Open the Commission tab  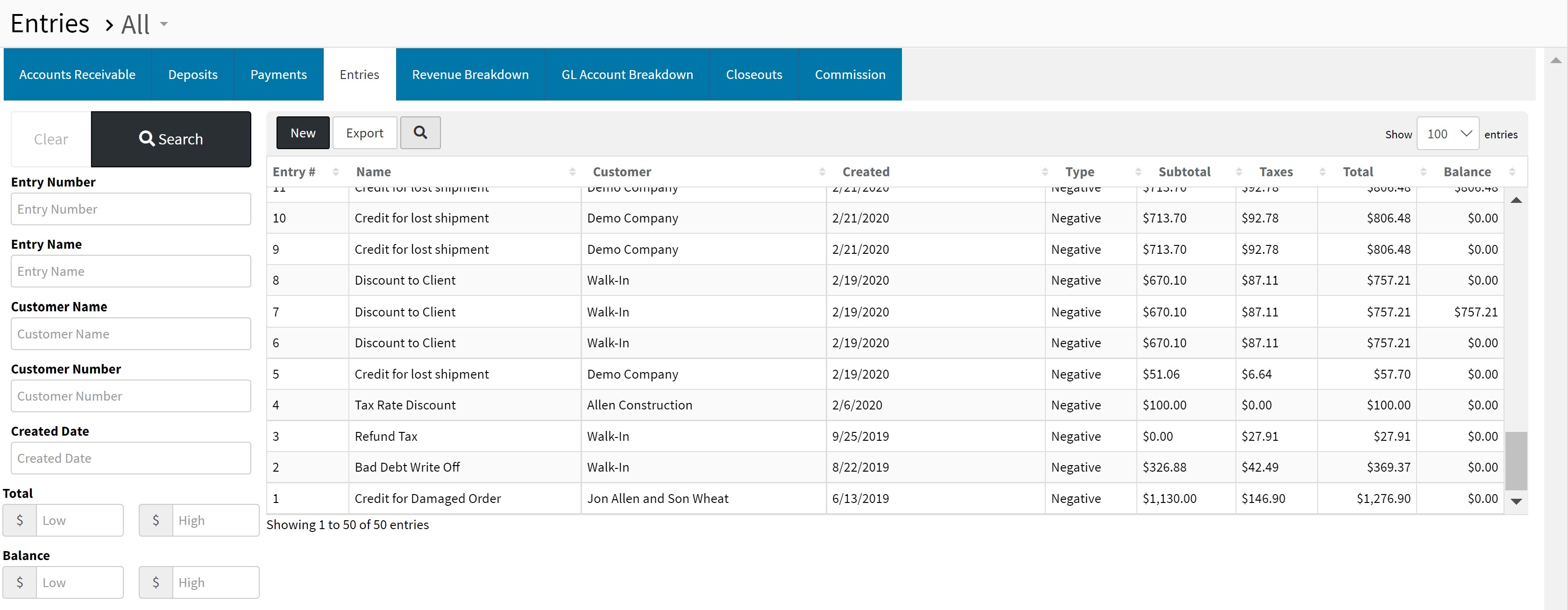coord(850,74)
